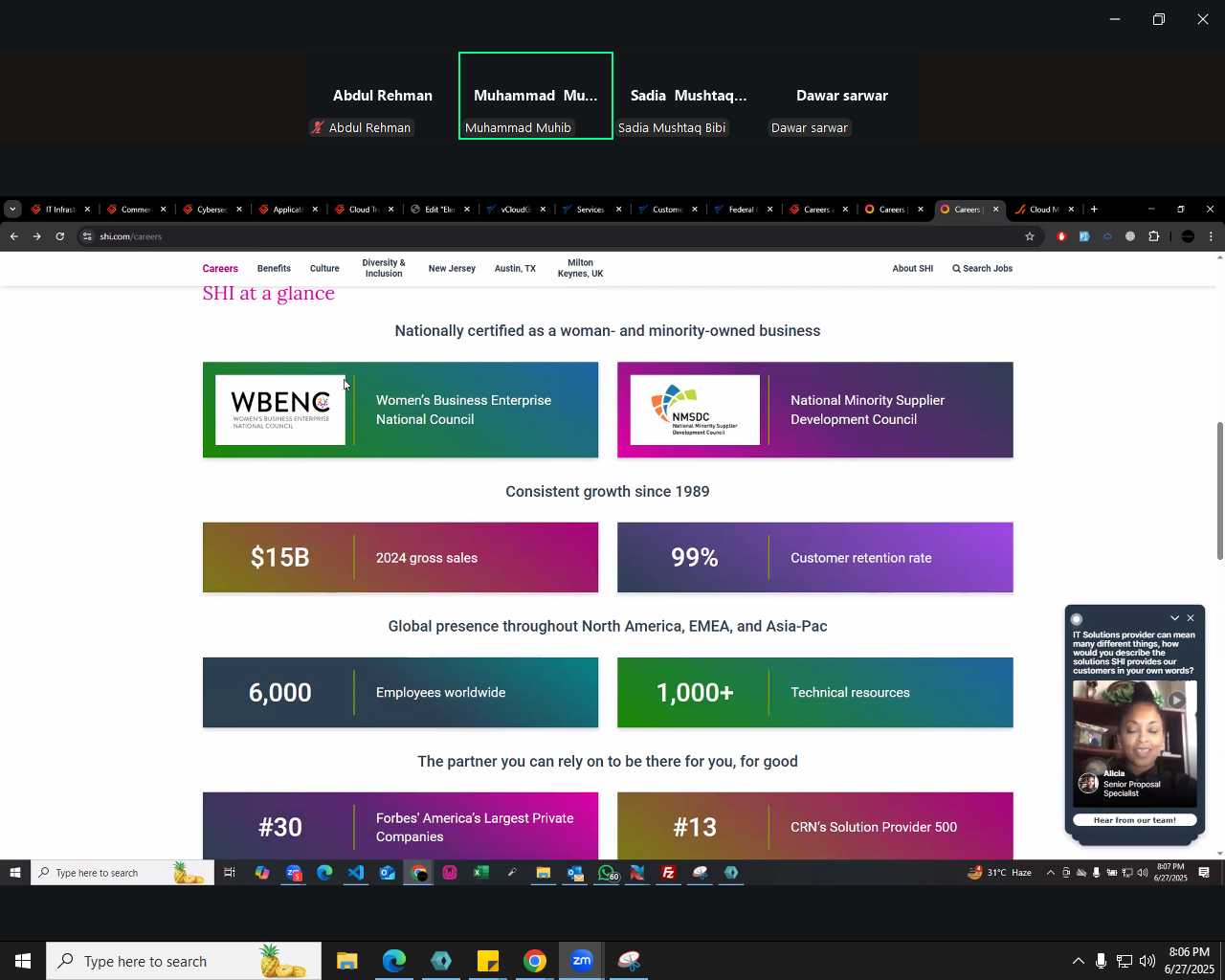Switch to the Federal tab
This screenshot has height=980, width=1225.
tap(744, 210)
